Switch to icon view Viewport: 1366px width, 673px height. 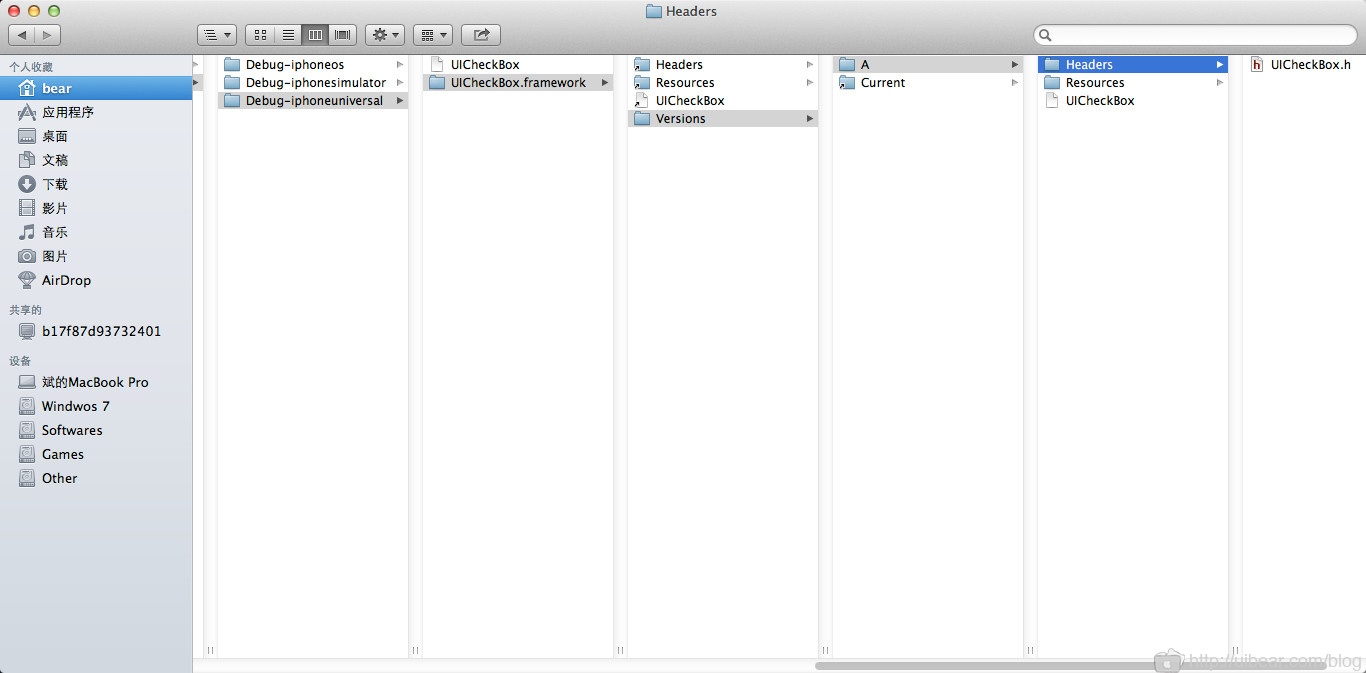pyautogui.click(x=260, y=35)
